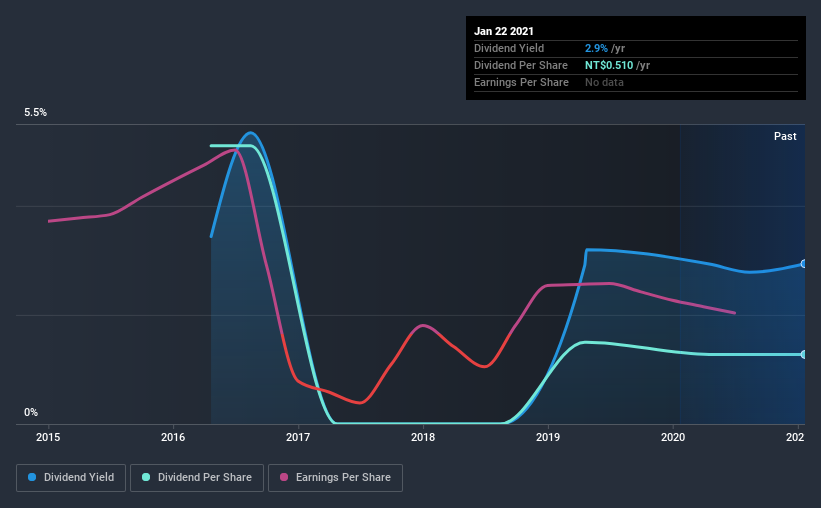Click the 2016 x-axis label
The height and width of the screenshot is (508, 821).
pyautogui.click(x=173, y=437)
